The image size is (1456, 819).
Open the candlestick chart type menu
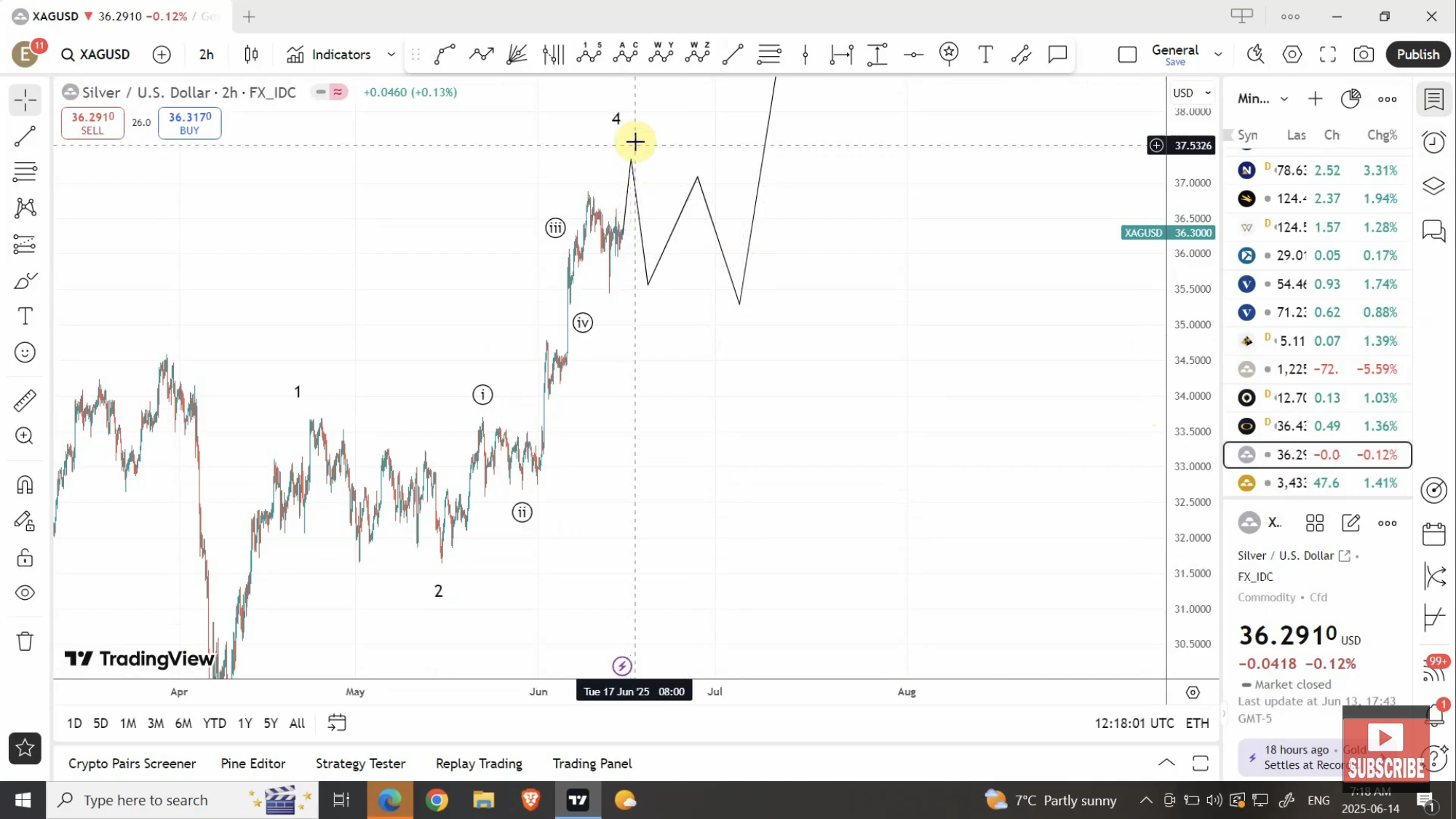[251, 54]
